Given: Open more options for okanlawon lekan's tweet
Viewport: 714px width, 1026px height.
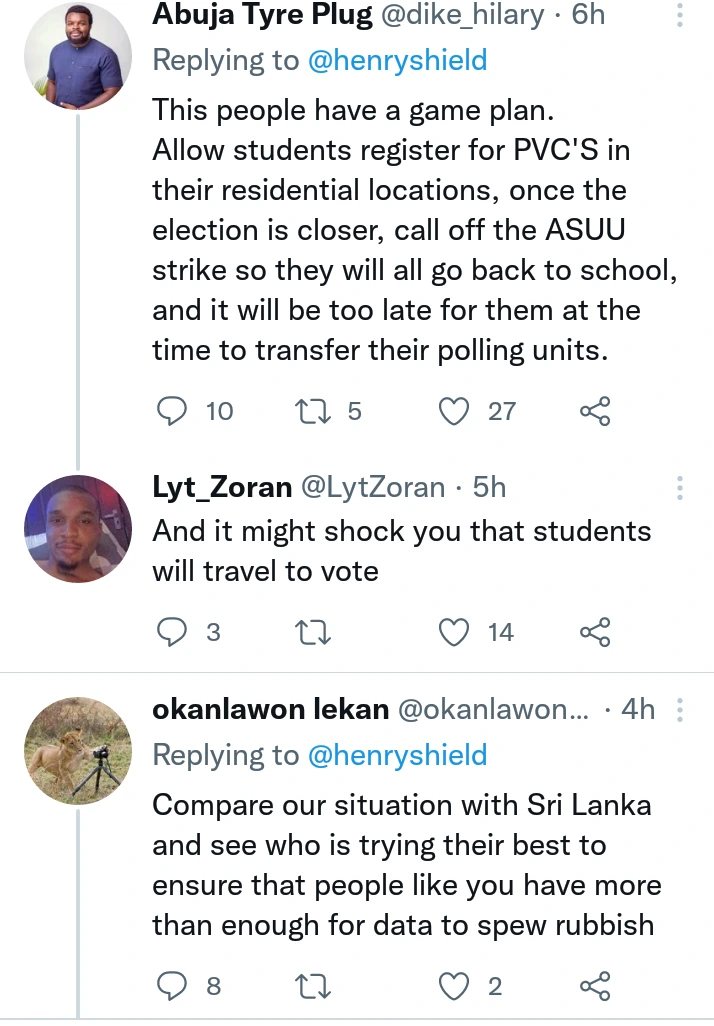Looking at the screenshot, I should (x=680, y=710).
